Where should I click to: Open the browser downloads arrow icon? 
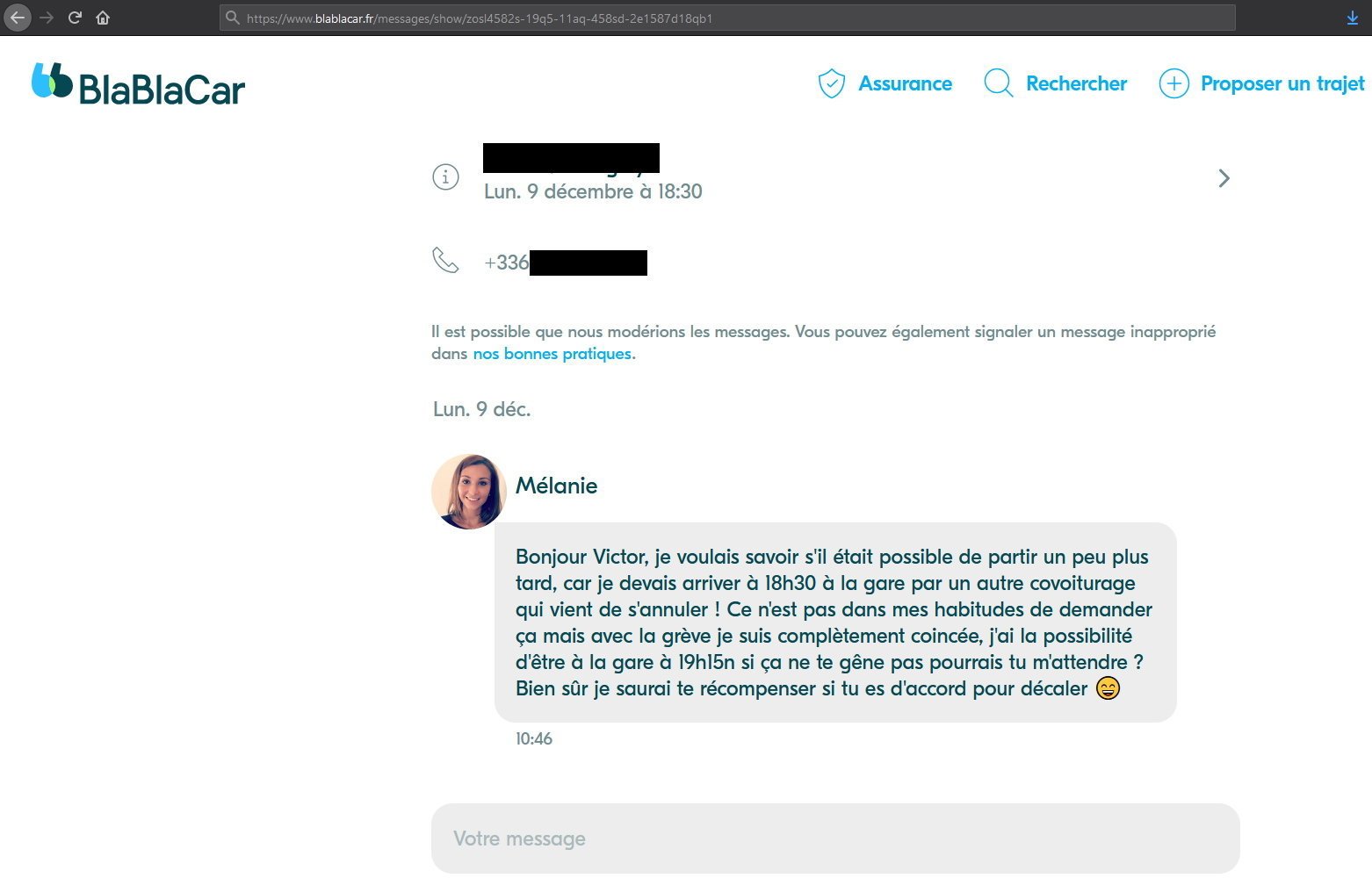(x=1353, y=18)
